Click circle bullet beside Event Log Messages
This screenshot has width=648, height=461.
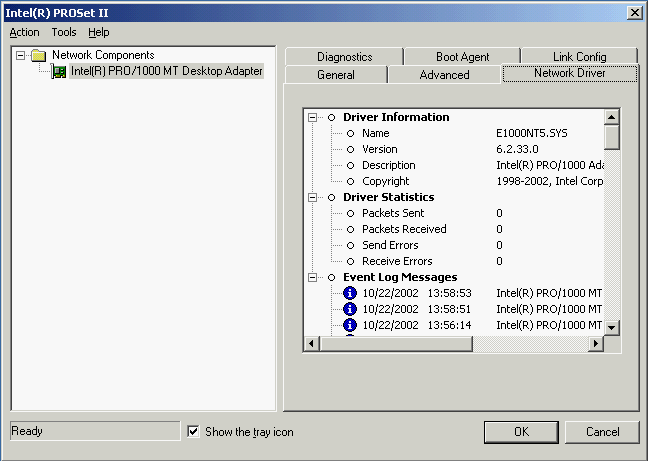331,277
